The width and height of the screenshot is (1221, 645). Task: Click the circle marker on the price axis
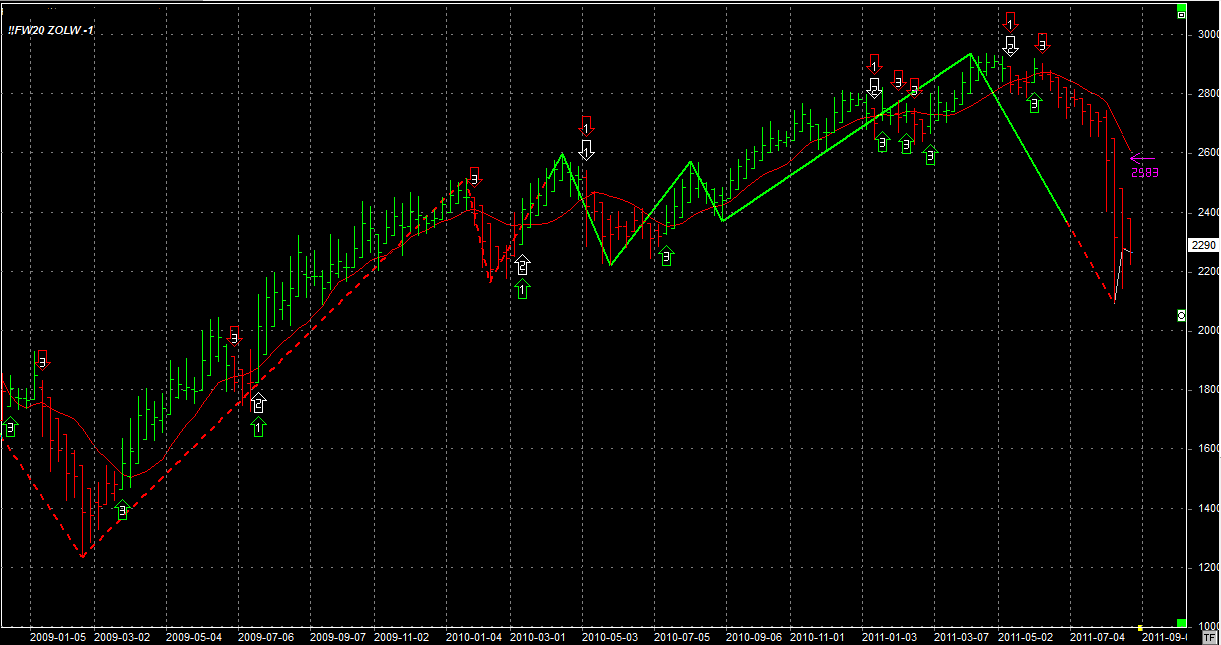point(1181,316)
